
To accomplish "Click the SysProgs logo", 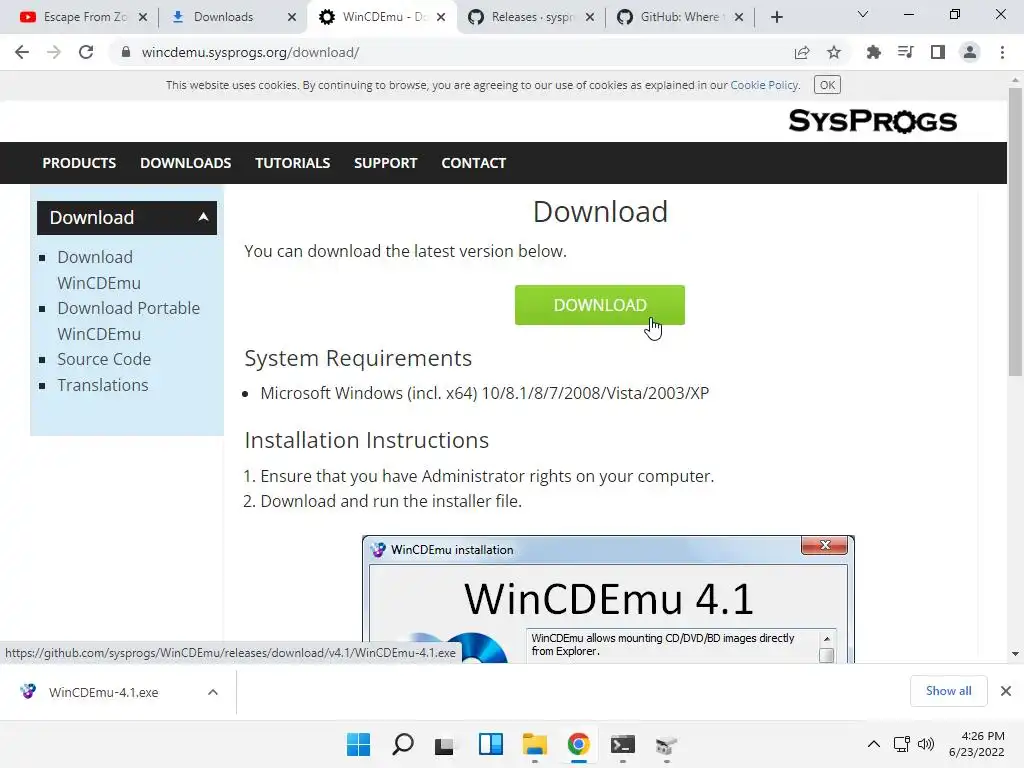I will pos(872,121).
